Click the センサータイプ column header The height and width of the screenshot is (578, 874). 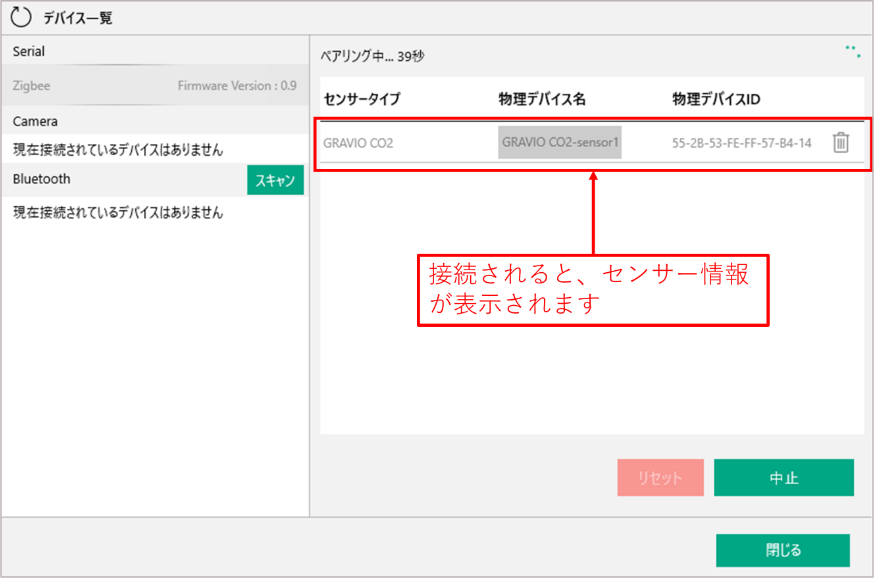(362, 99)
